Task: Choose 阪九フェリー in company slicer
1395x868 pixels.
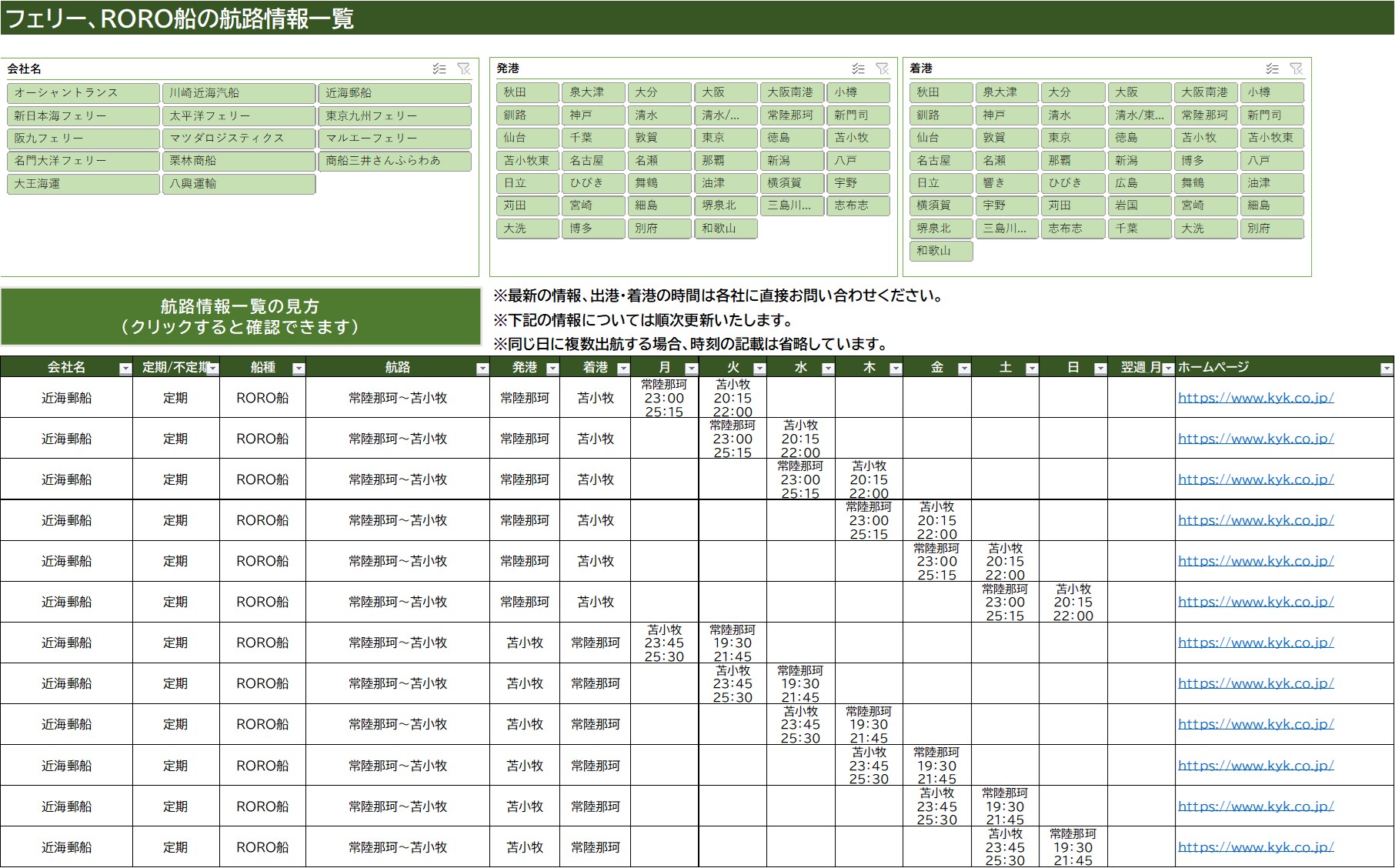Action: click(x=83, y=139)
